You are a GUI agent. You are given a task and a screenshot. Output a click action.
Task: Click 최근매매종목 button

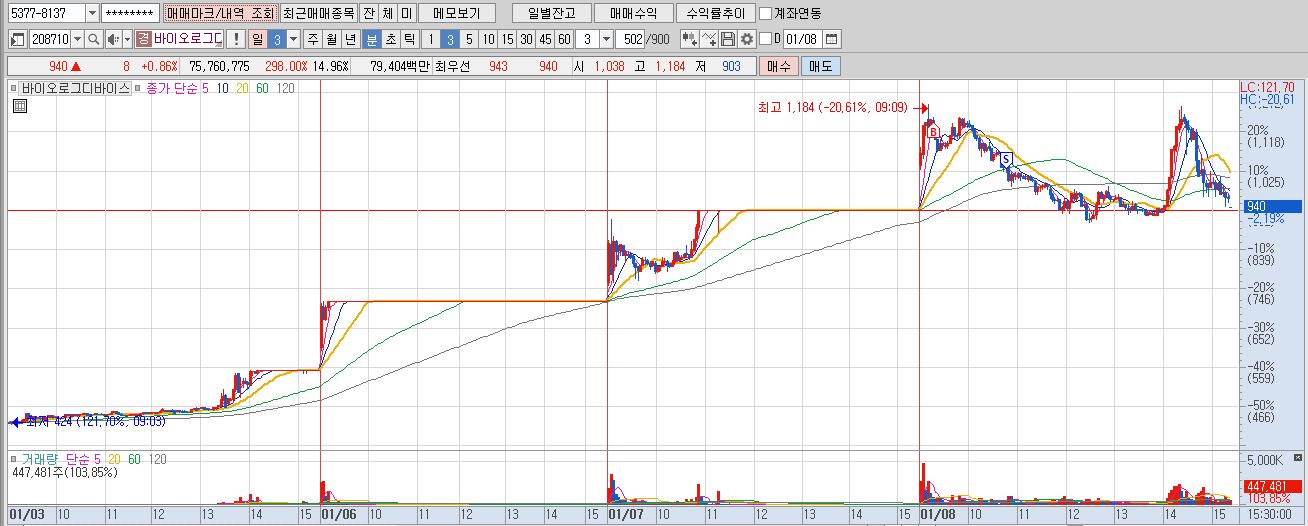click(x=318, y=14)
